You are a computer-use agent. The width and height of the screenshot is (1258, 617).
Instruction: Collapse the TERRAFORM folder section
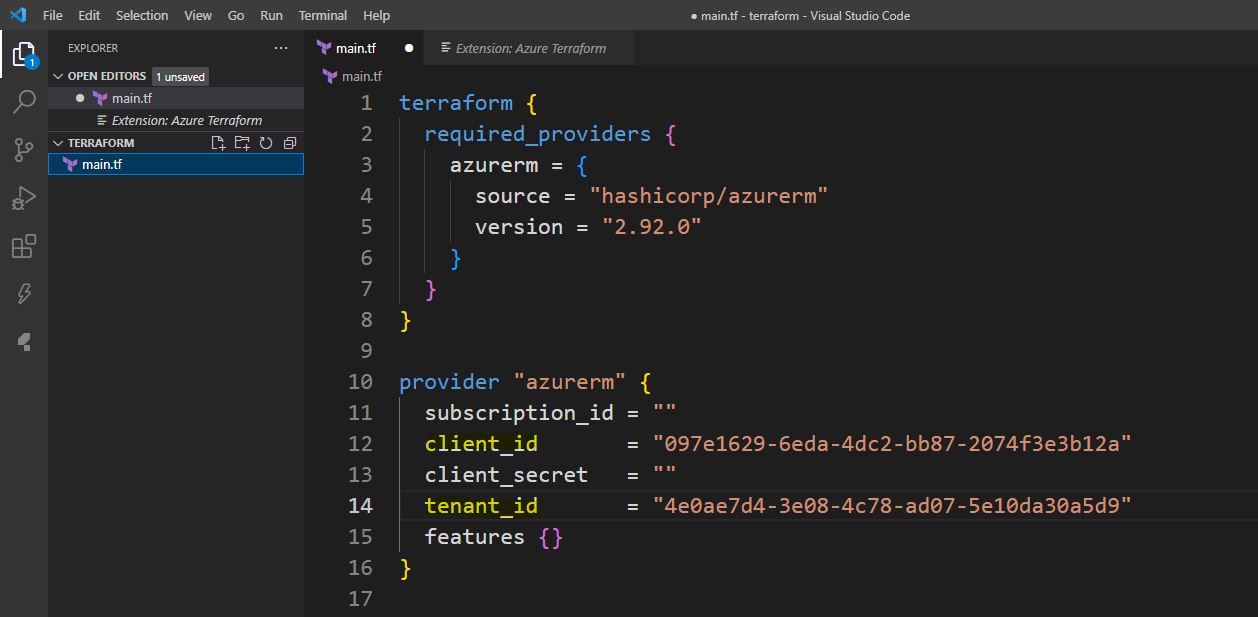(x=59, y=143)
